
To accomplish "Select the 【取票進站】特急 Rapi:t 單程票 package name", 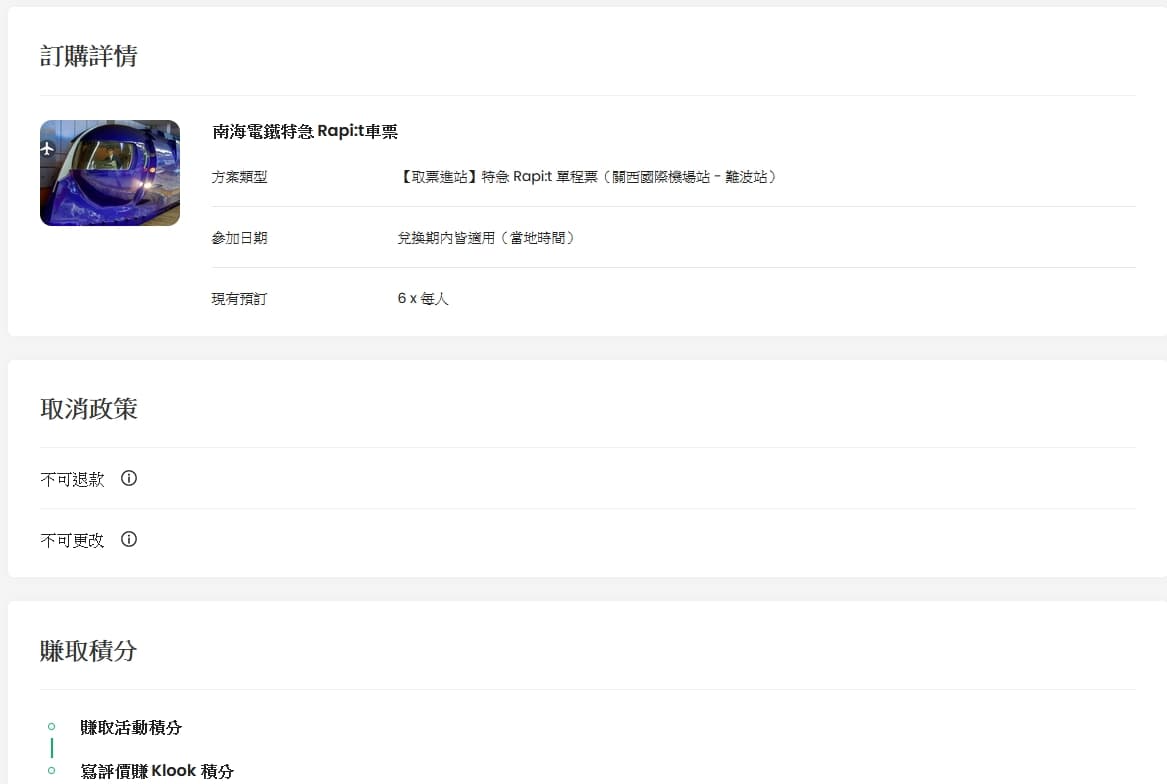I will coord(588,176).
